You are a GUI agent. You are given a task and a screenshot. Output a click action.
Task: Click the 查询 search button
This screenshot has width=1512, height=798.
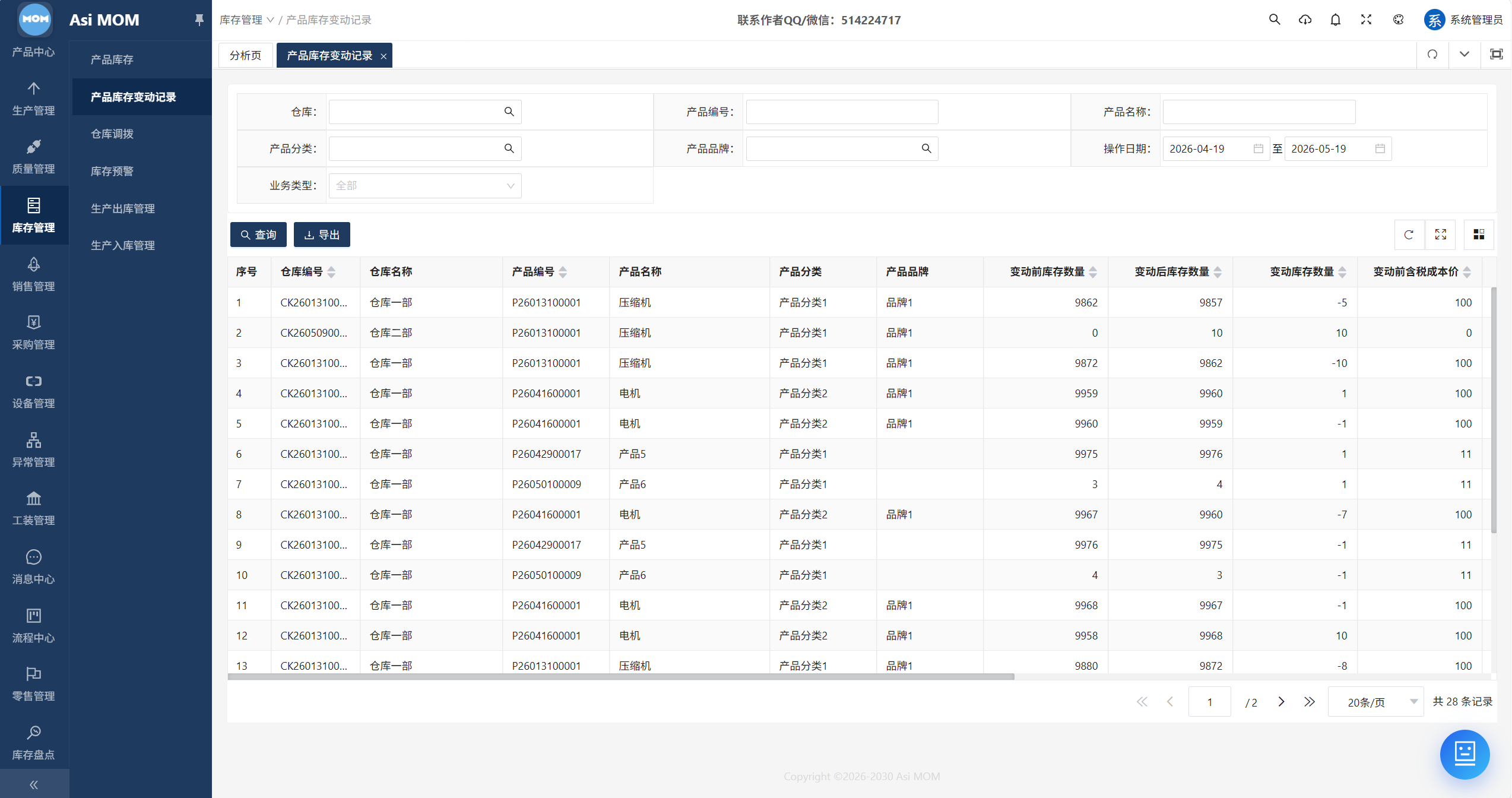pyautogui.click(x=258, y=235)
